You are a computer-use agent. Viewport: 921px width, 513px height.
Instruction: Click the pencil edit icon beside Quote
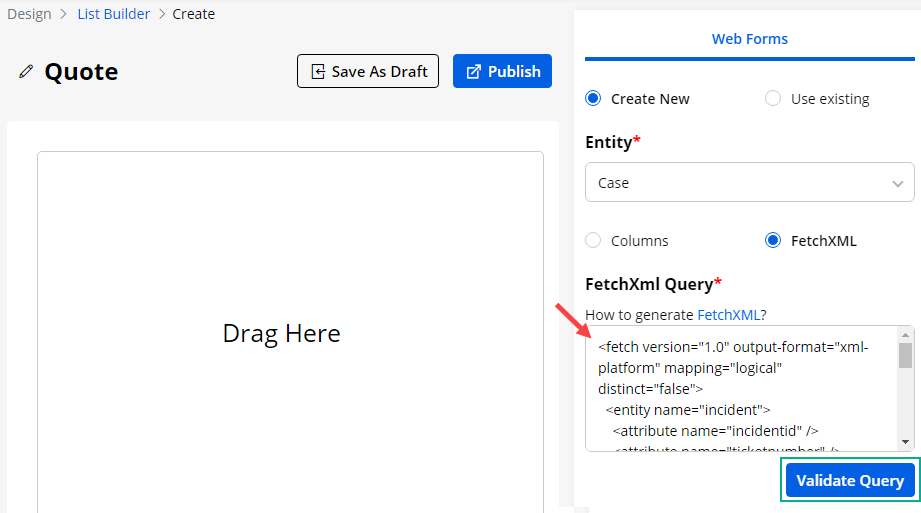click(x=26, y=72)
